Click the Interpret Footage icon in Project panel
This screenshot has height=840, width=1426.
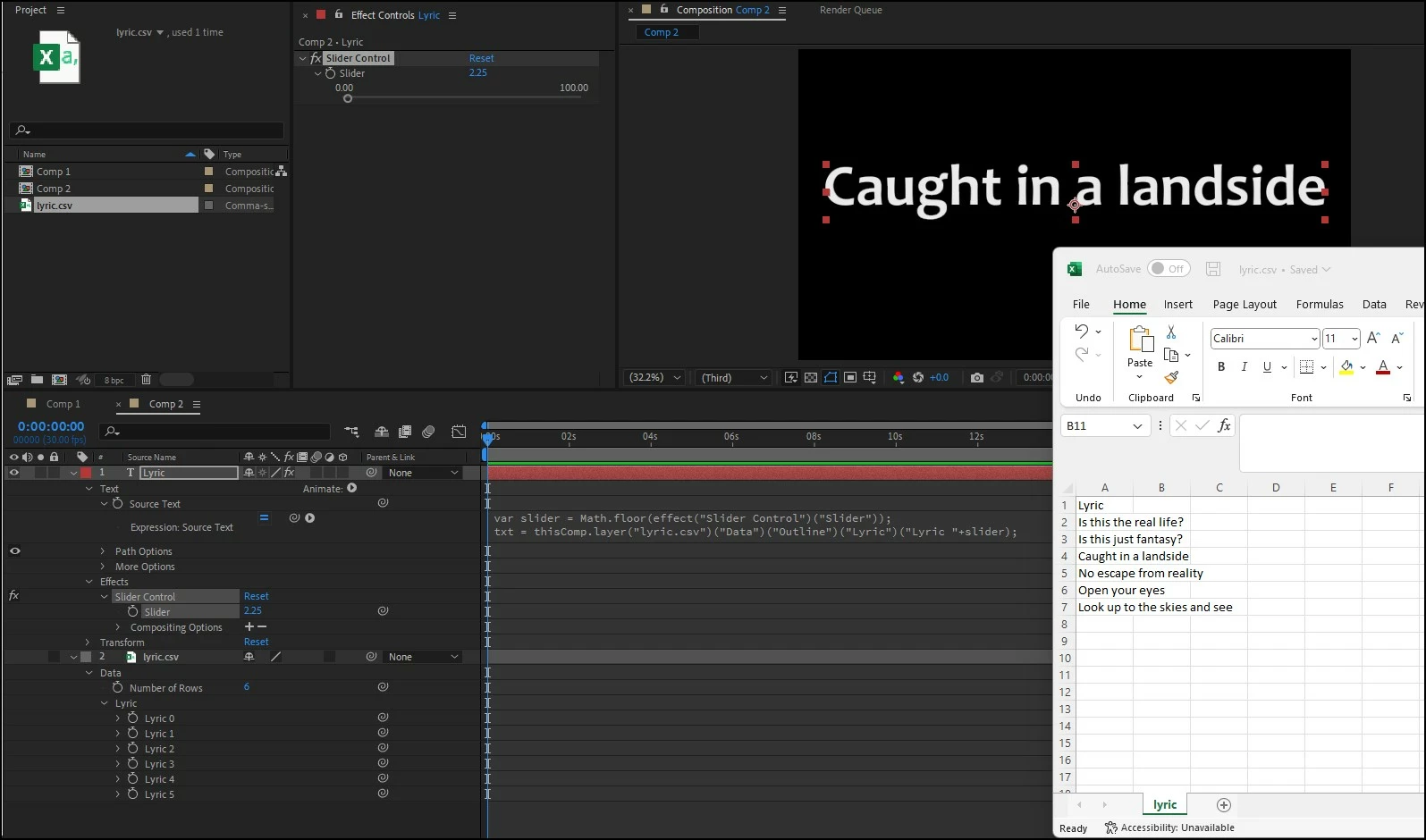[14, 380]
